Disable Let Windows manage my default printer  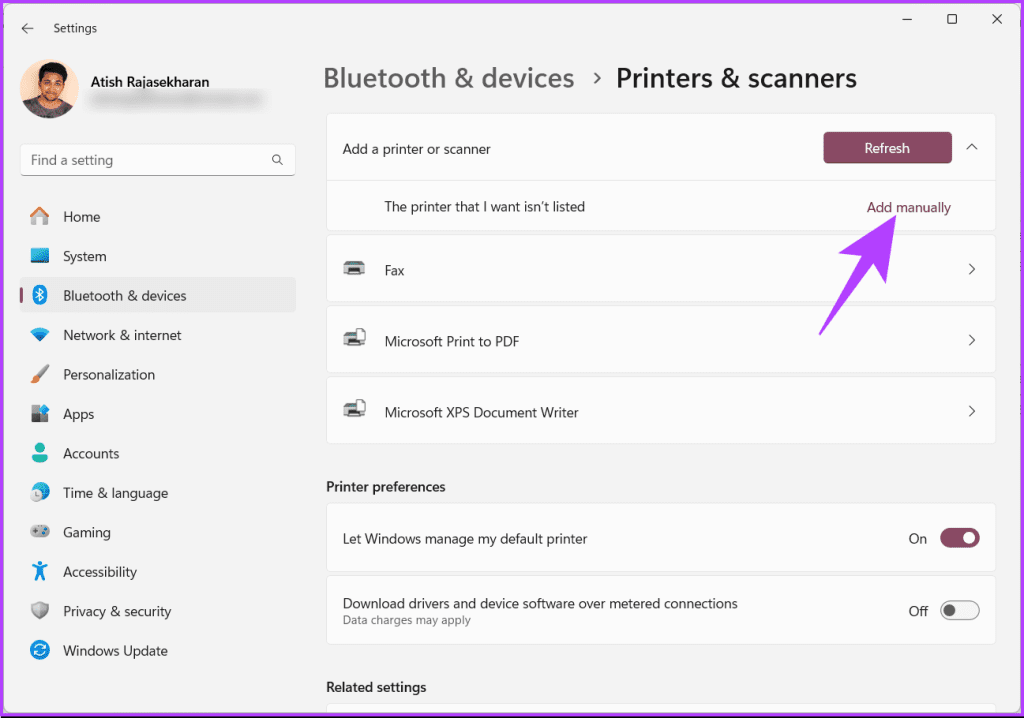959,538
